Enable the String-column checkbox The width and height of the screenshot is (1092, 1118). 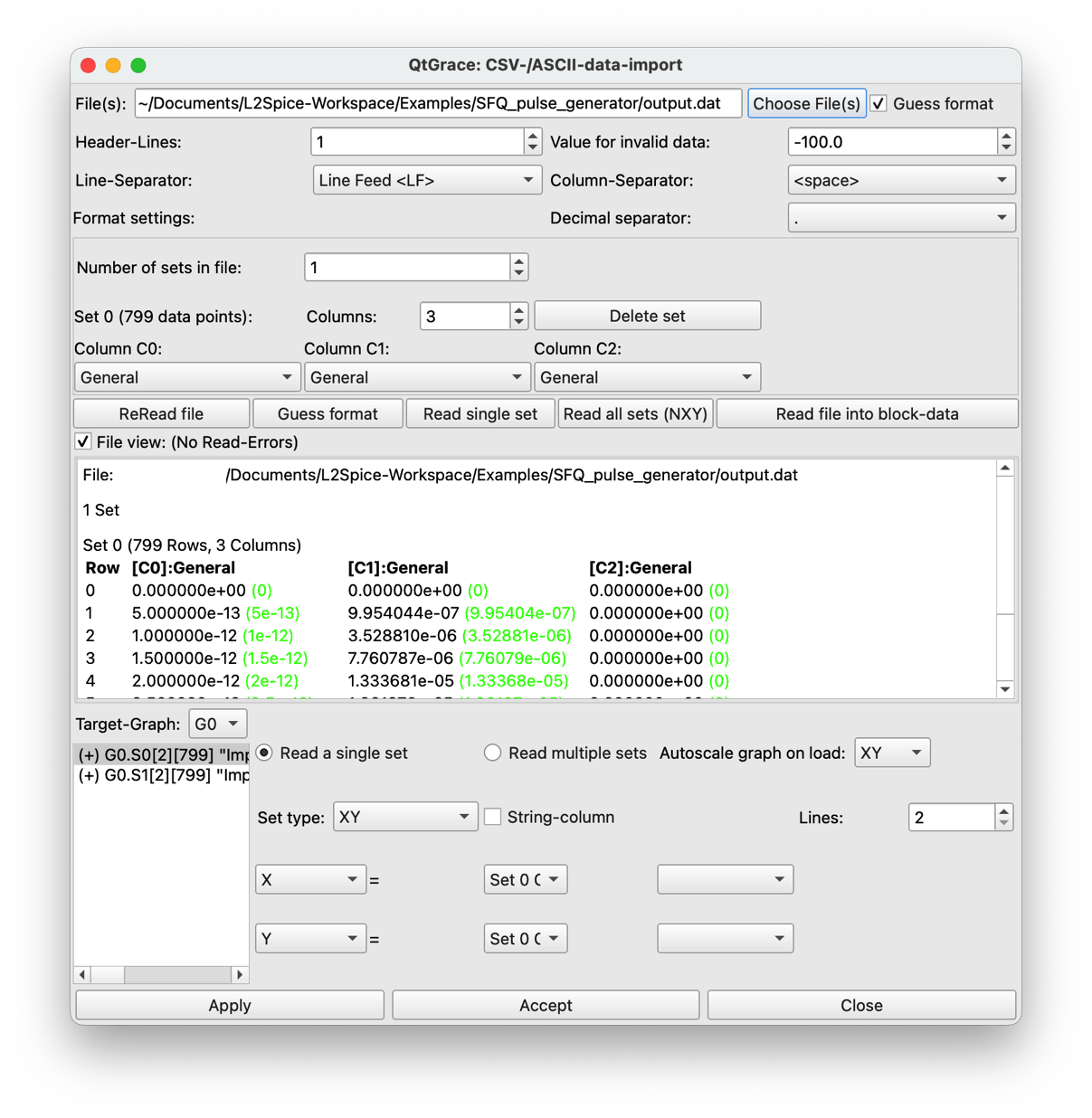tap(493, 817)
